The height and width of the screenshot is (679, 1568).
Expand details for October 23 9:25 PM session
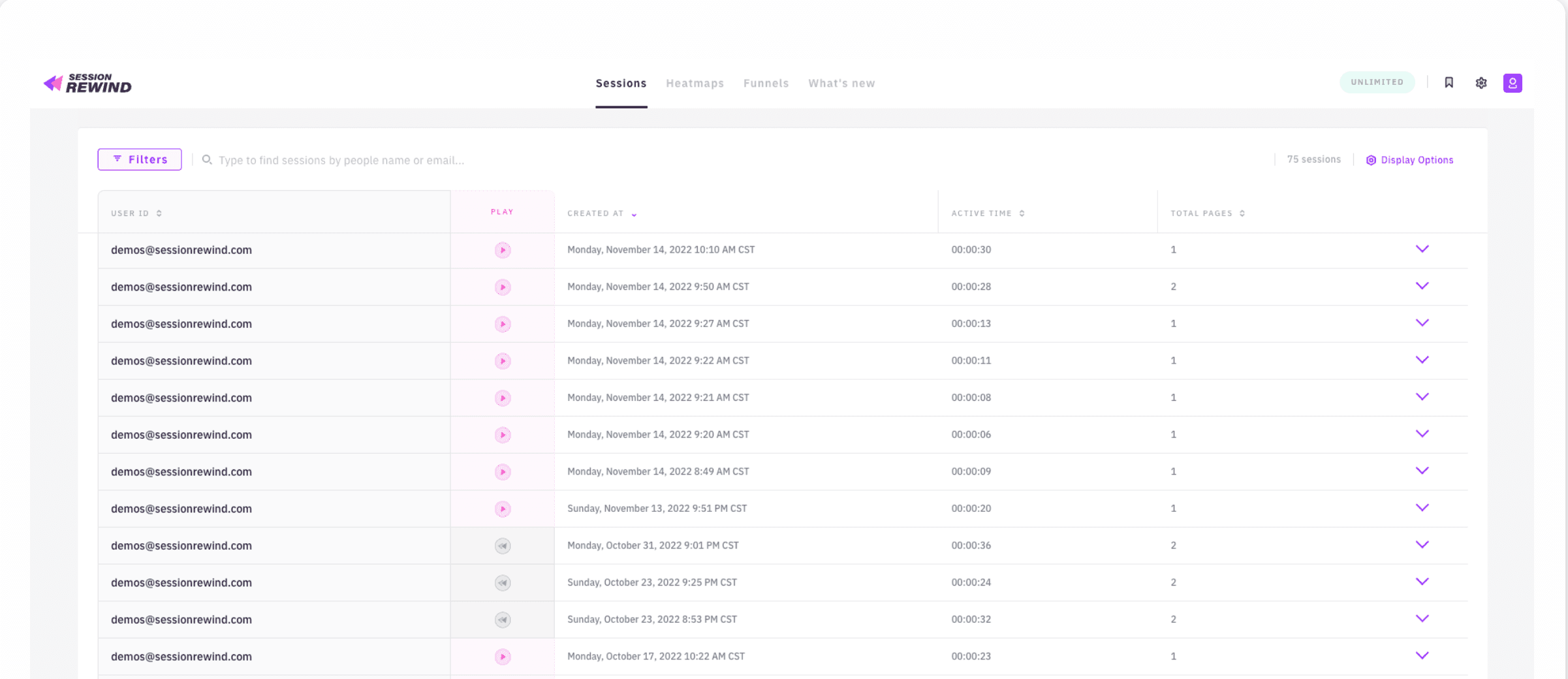(1422, 582)
